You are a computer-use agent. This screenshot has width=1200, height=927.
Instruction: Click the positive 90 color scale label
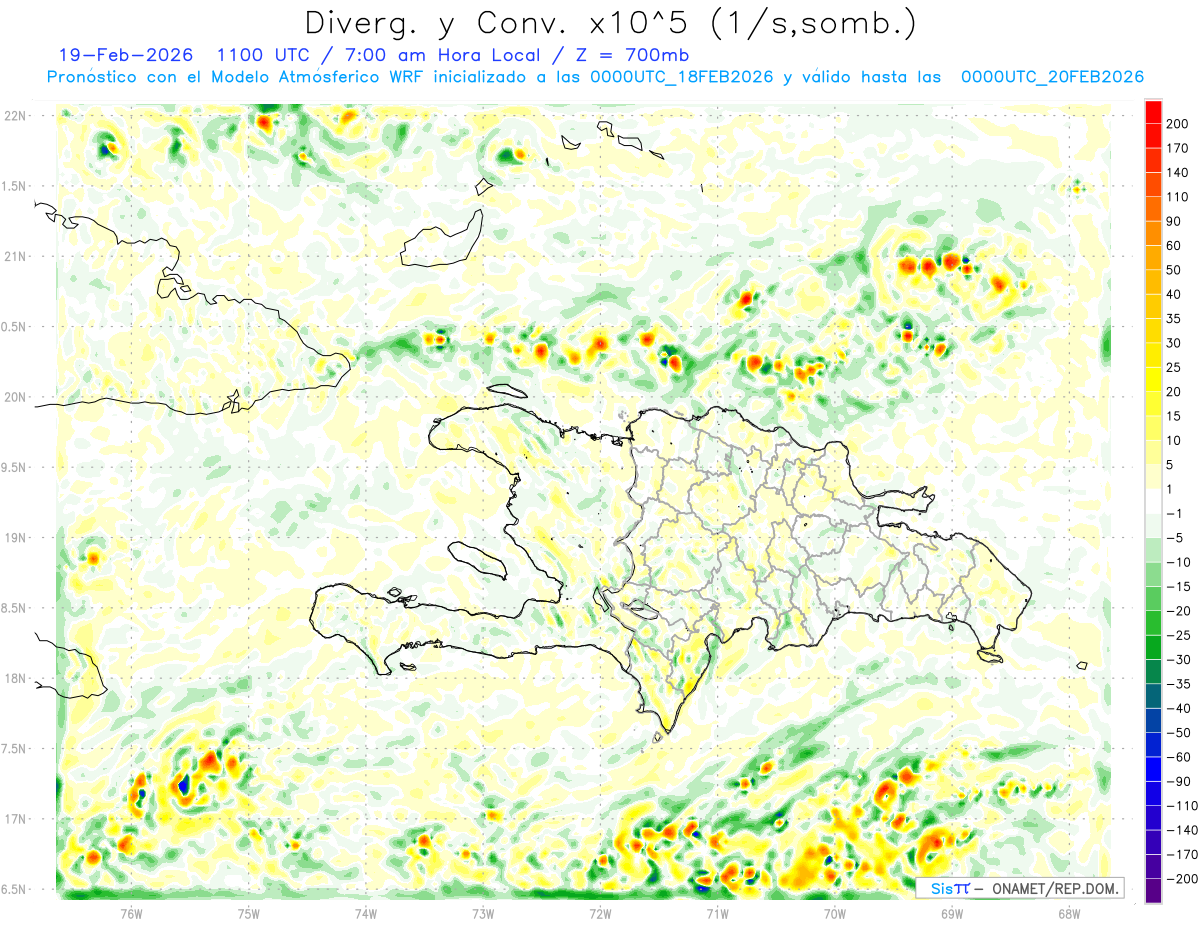(1174, 222)
